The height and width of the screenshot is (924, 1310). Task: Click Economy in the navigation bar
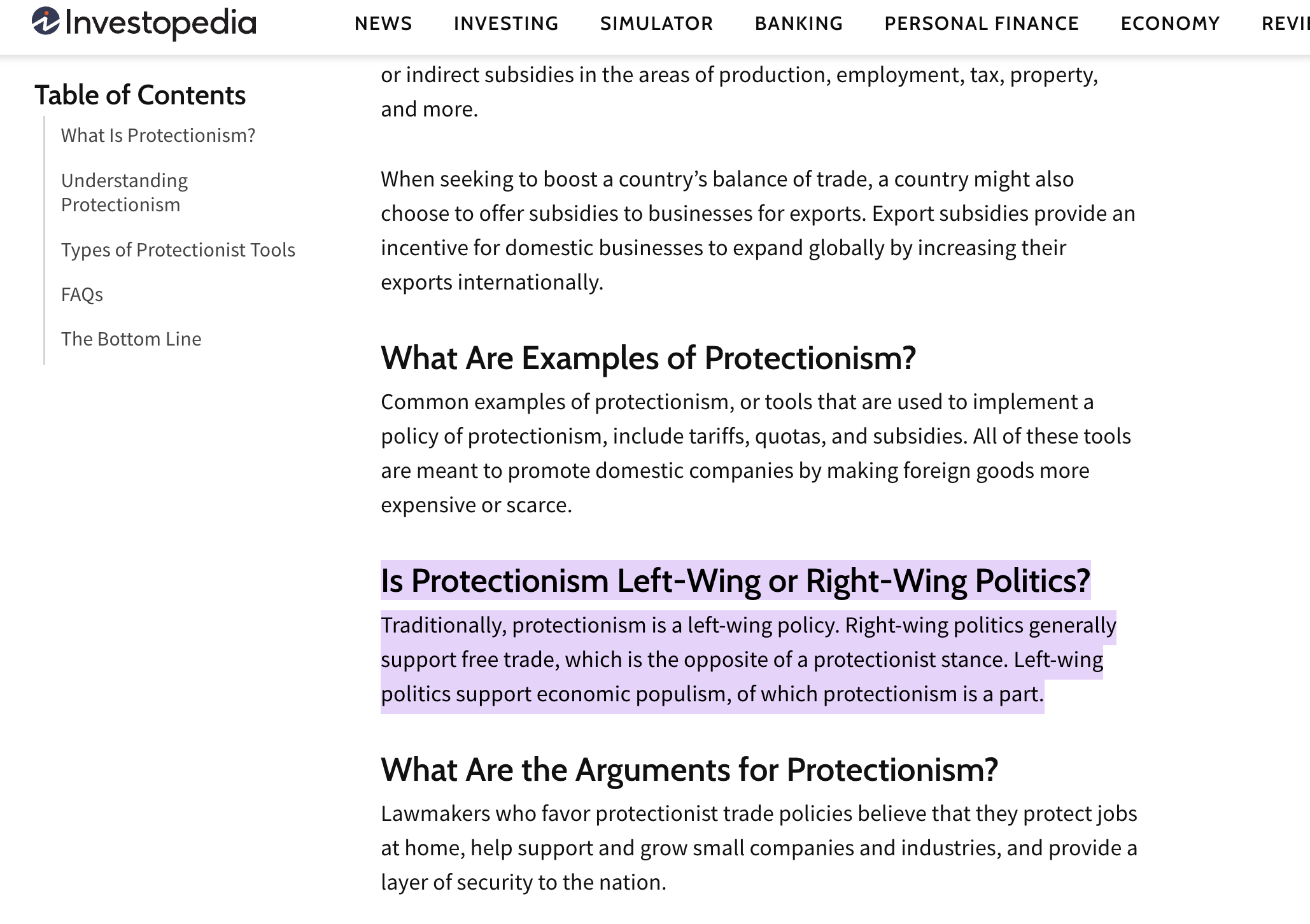[x=1170, y=24]
